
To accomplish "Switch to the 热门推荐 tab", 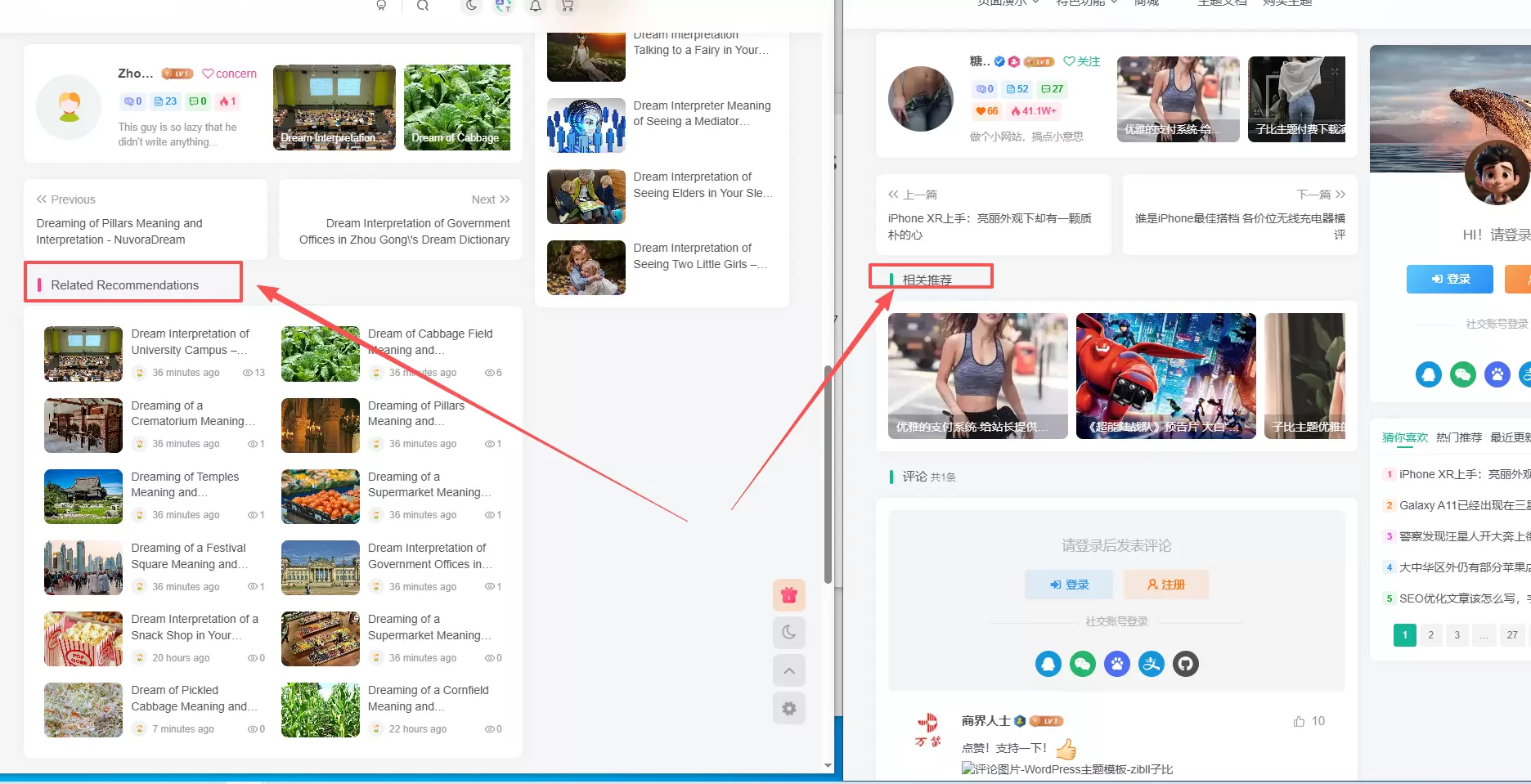I will pyautogui.click(x=1458, y=437).
